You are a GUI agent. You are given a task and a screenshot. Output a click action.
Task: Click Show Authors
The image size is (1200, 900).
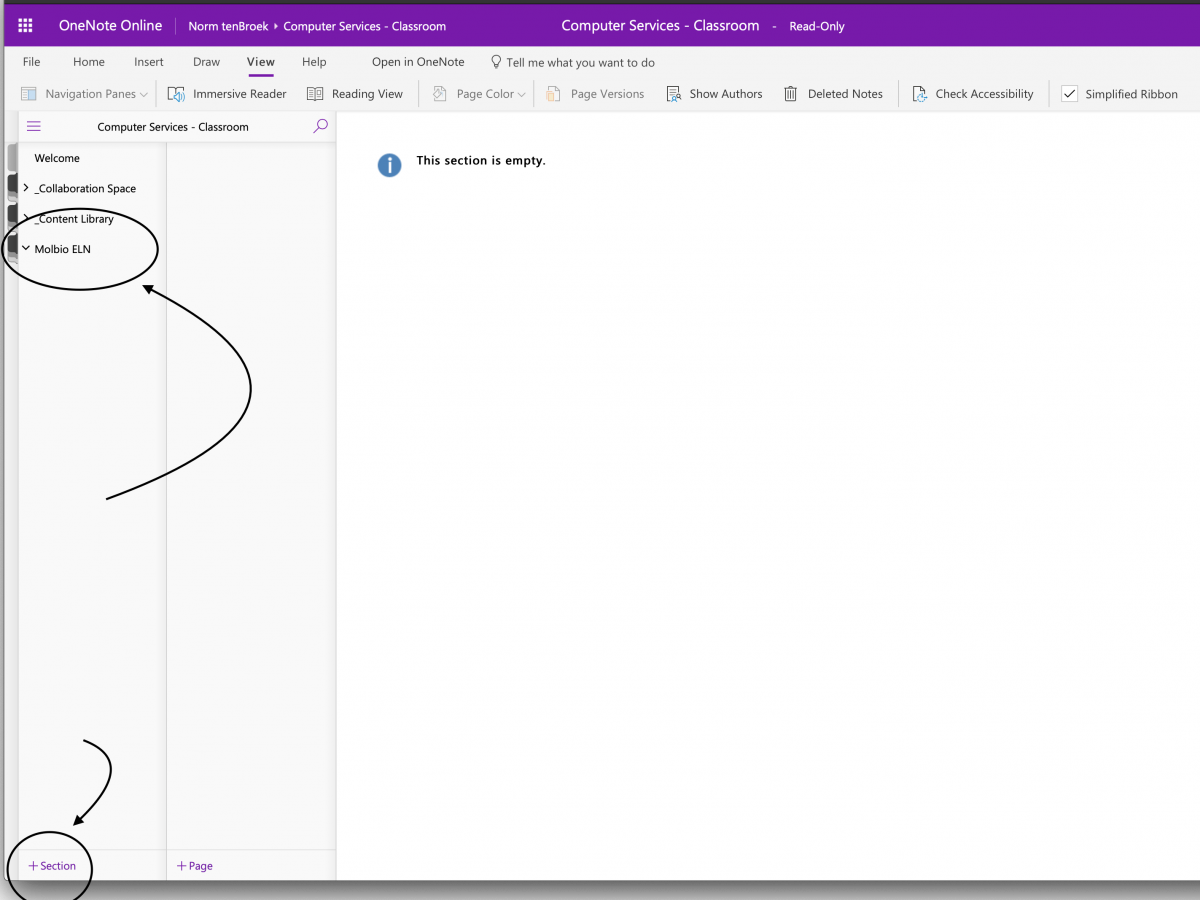714,94
